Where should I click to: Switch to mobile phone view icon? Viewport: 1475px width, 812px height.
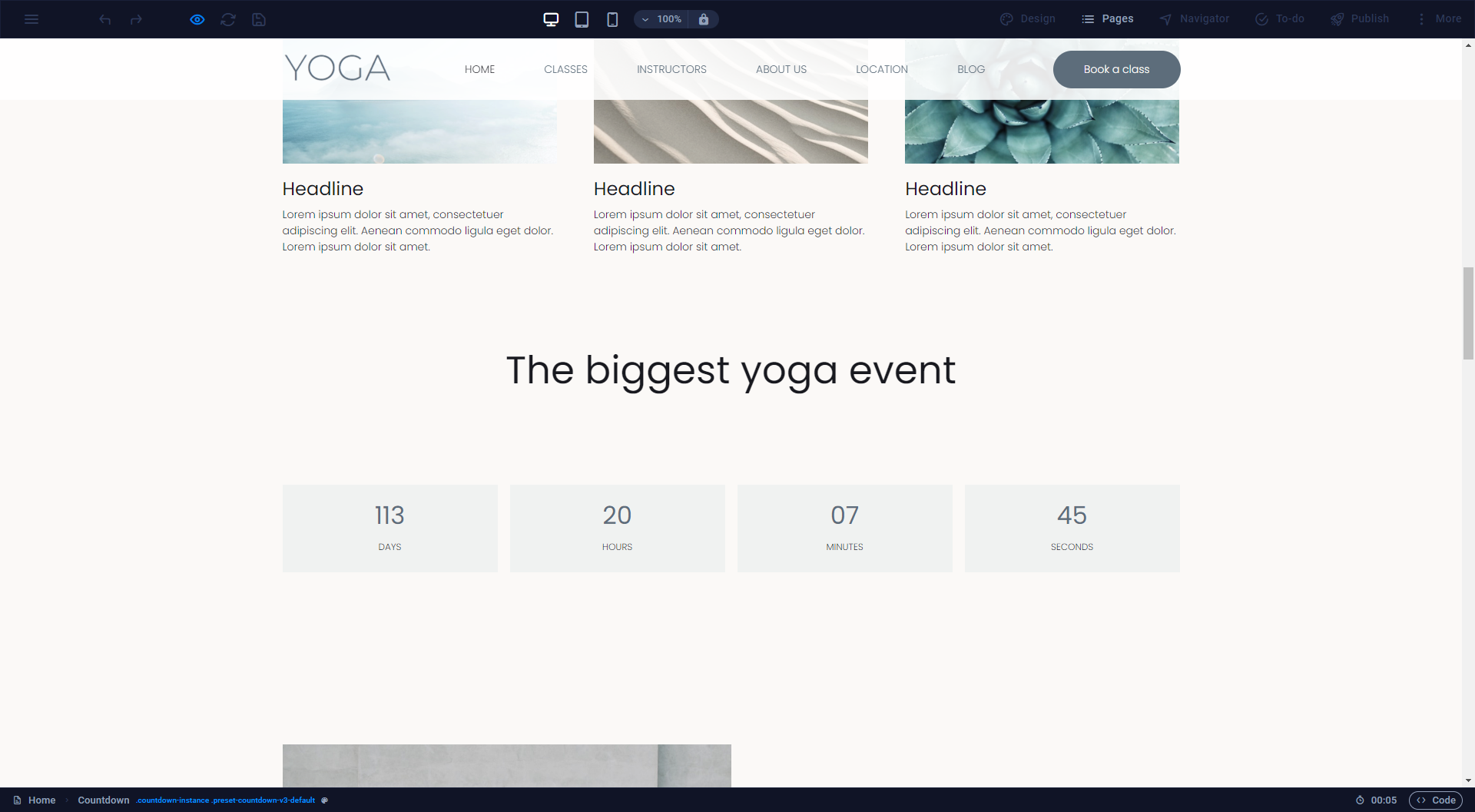[x=612, y=19]
